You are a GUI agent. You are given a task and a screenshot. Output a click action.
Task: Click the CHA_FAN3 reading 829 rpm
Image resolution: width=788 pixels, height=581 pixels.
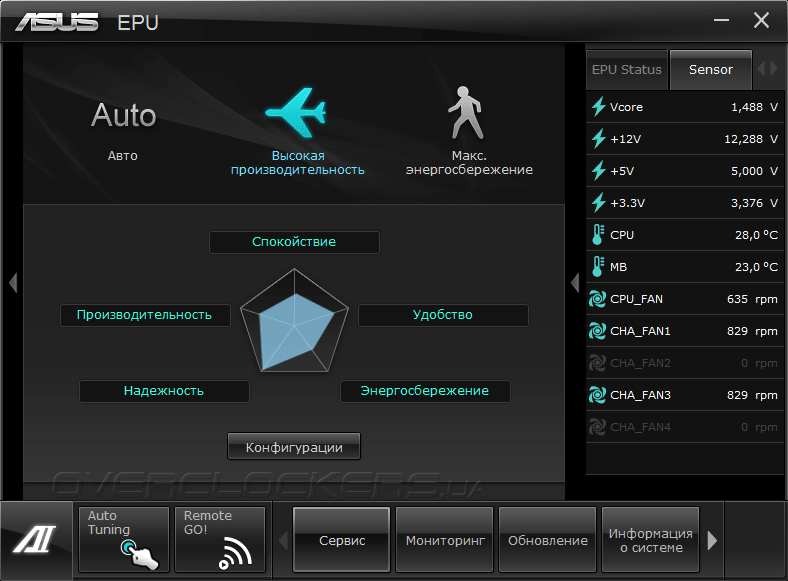click(752, 396)
